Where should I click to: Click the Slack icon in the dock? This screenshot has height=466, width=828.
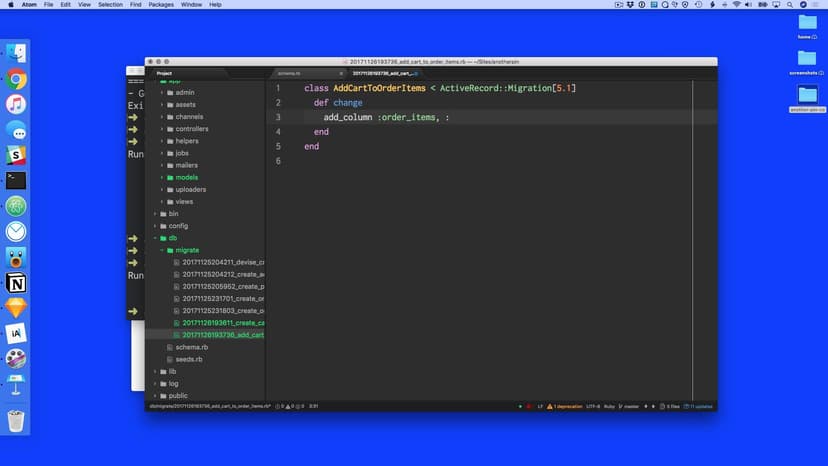pos(16,156)
